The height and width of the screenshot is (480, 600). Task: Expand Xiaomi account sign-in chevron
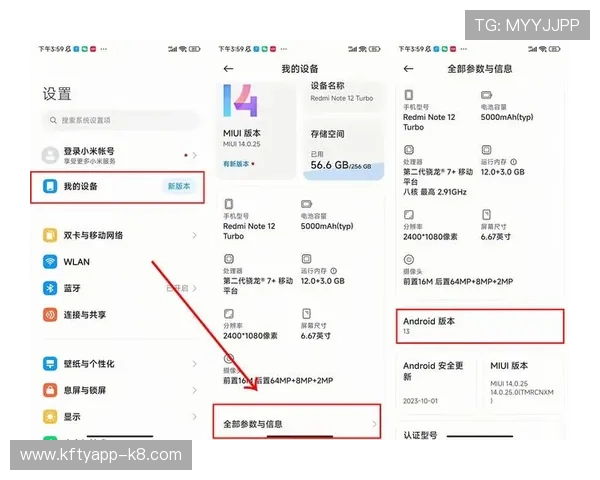(x=194, y=155)
